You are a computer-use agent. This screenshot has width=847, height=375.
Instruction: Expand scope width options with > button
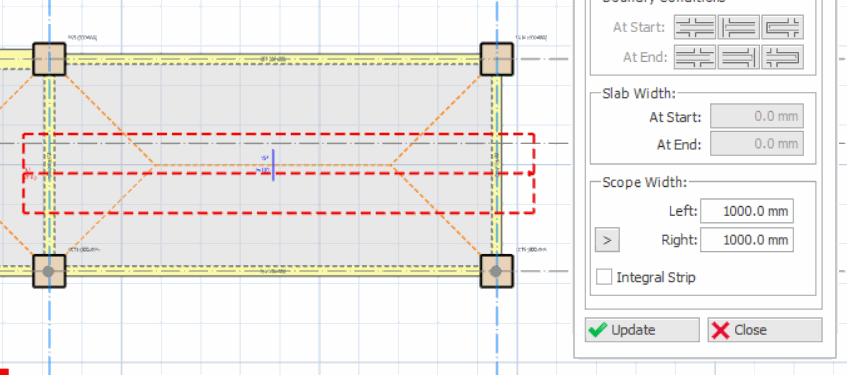point(607,240)
